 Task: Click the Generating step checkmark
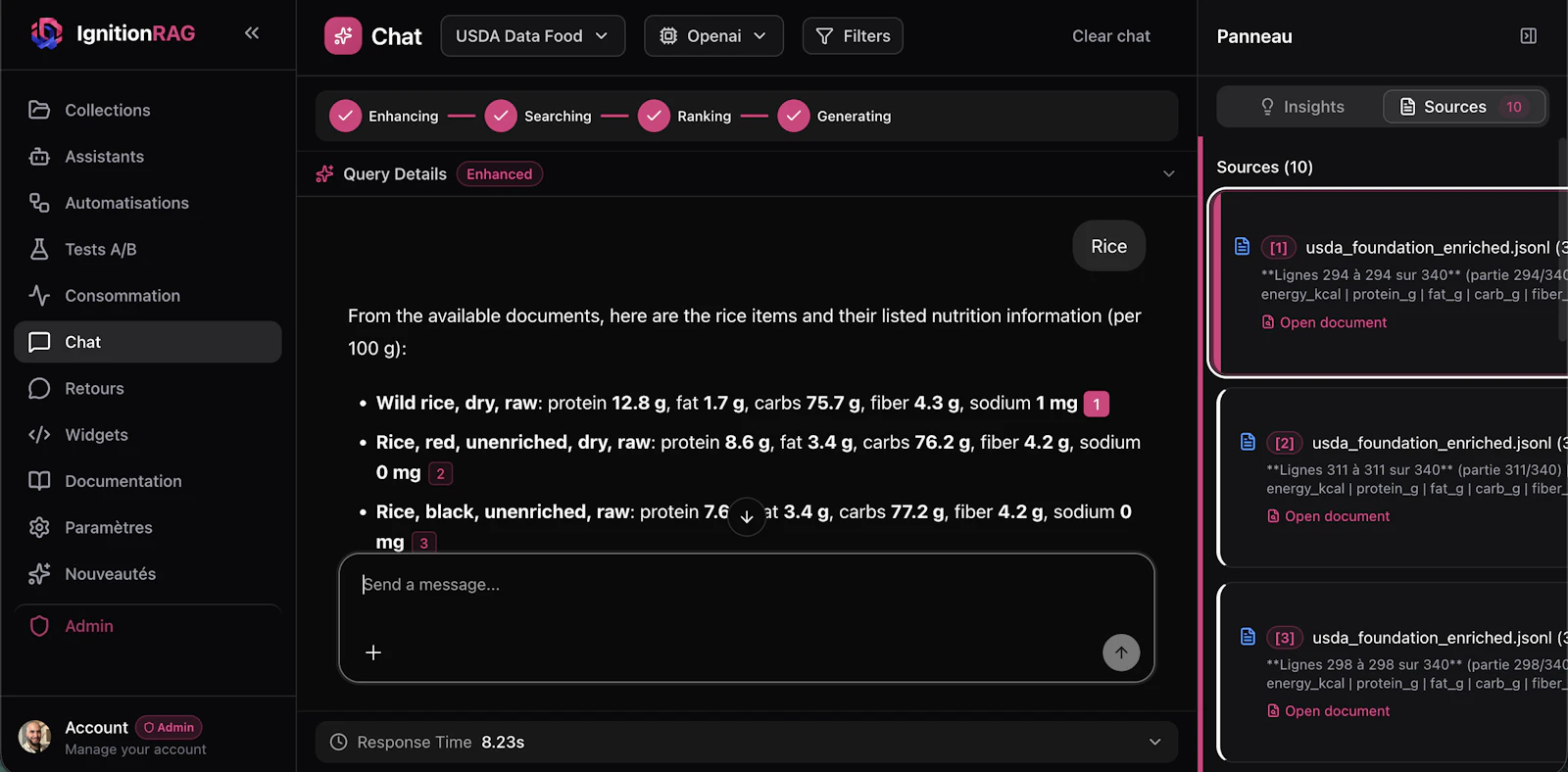794,116
